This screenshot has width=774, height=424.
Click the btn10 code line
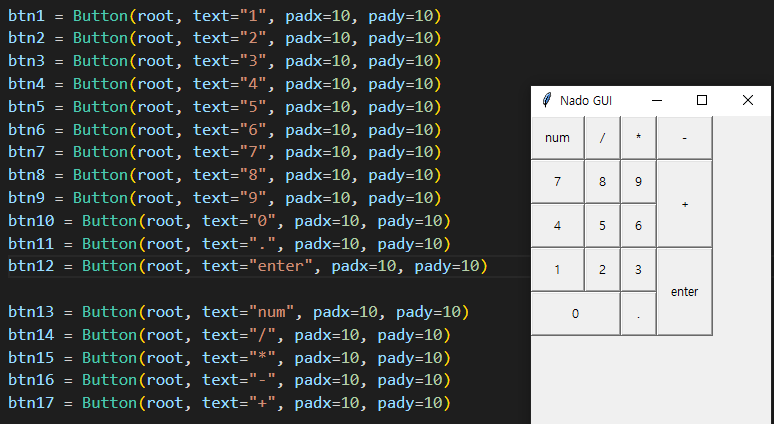[229, 221]
